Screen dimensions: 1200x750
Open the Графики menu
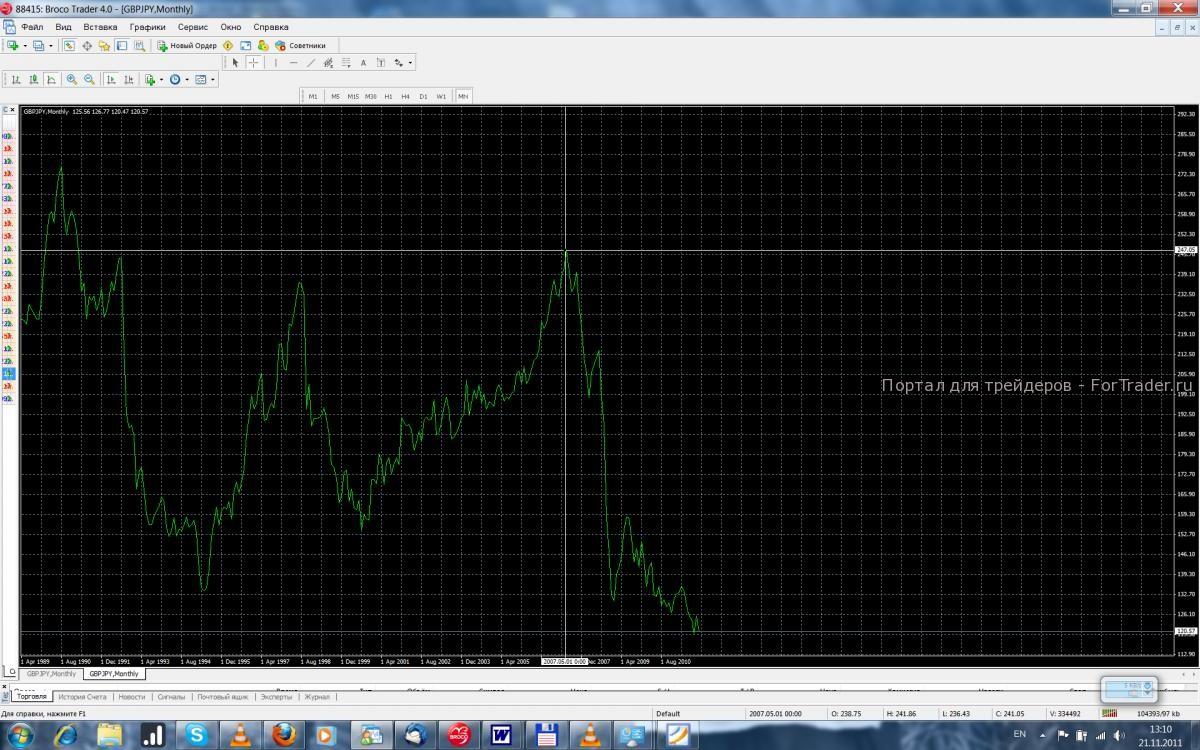147,27
